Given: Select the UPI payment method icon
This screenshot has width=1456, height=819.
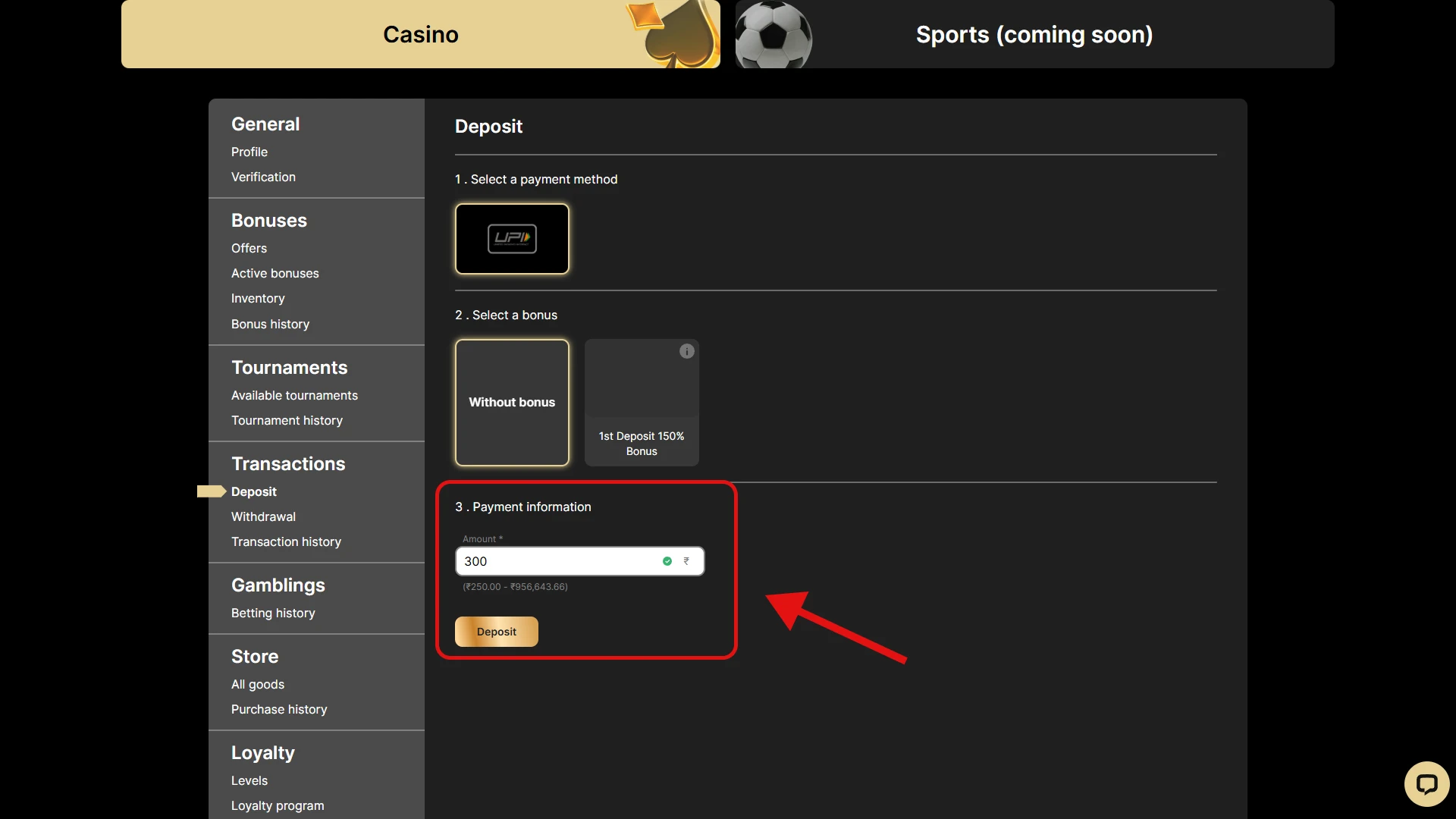Looking at the screenshot, I should 512,239.
